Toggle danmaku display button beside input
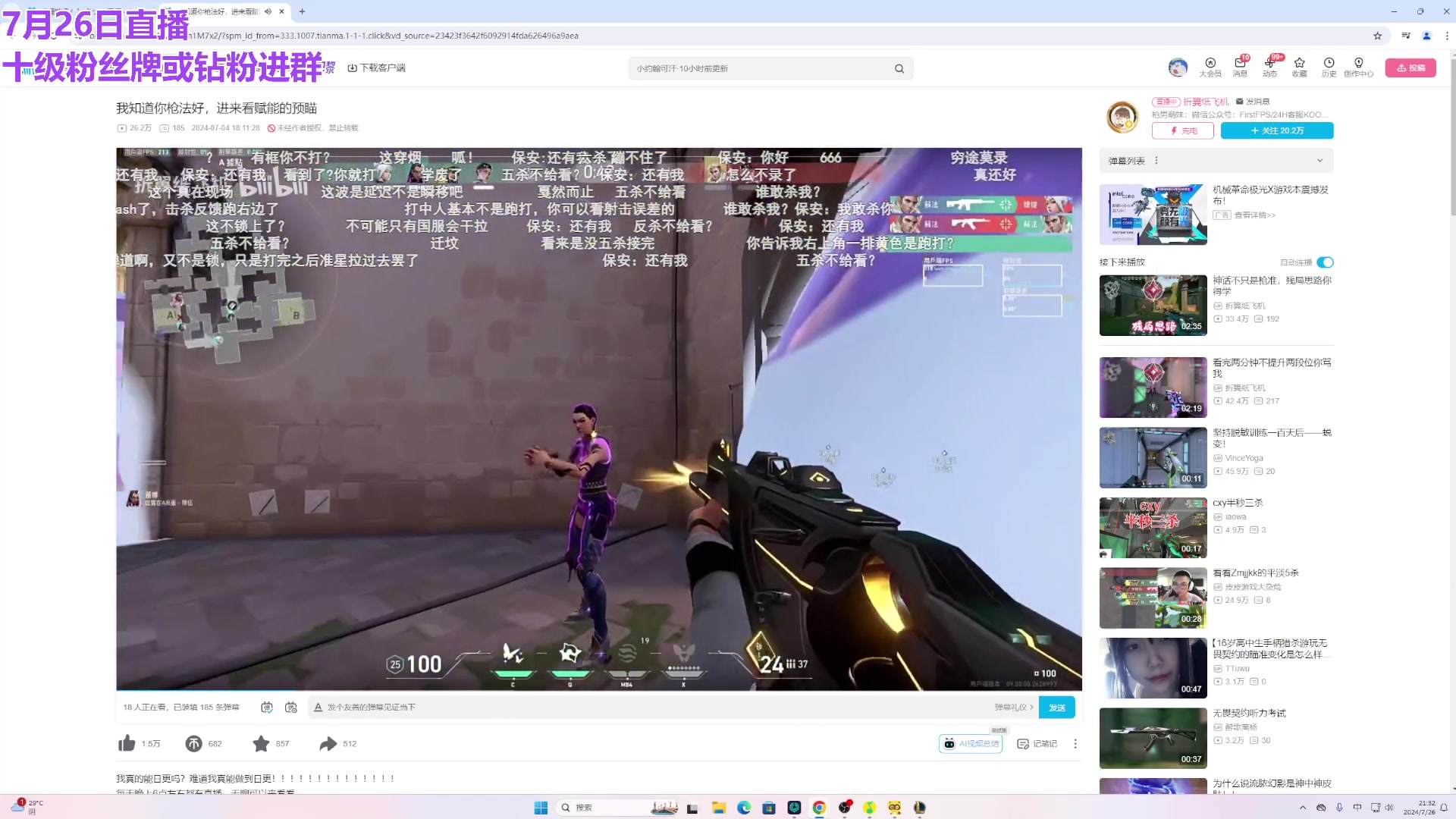 pos(267,708)
